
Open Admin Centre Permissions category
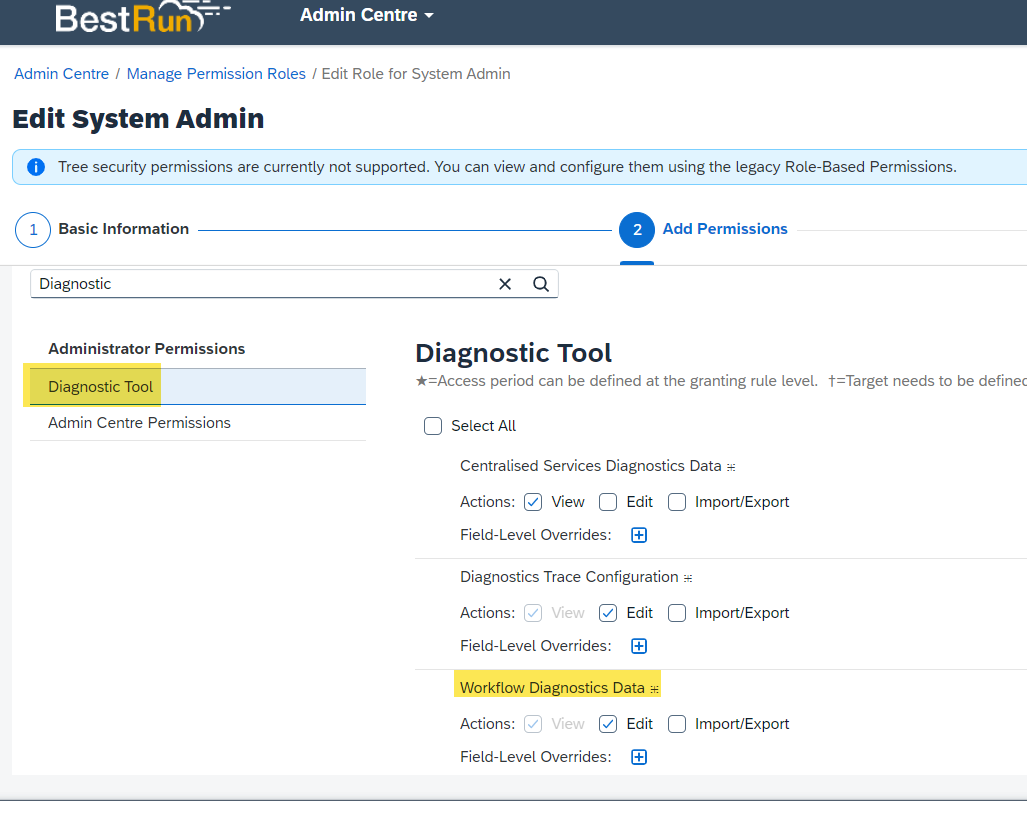coord(198,423)
